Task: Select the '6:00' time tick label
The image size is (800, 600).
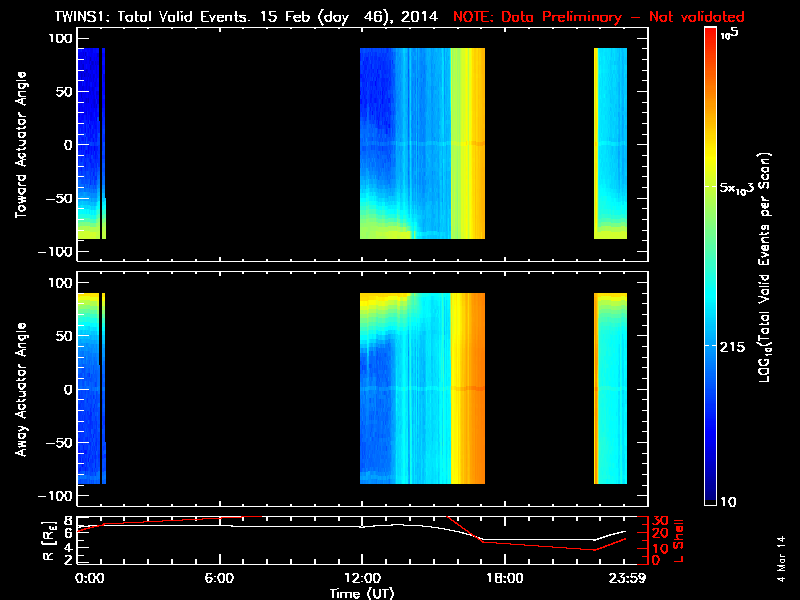Action: click(x=219, y=578)
